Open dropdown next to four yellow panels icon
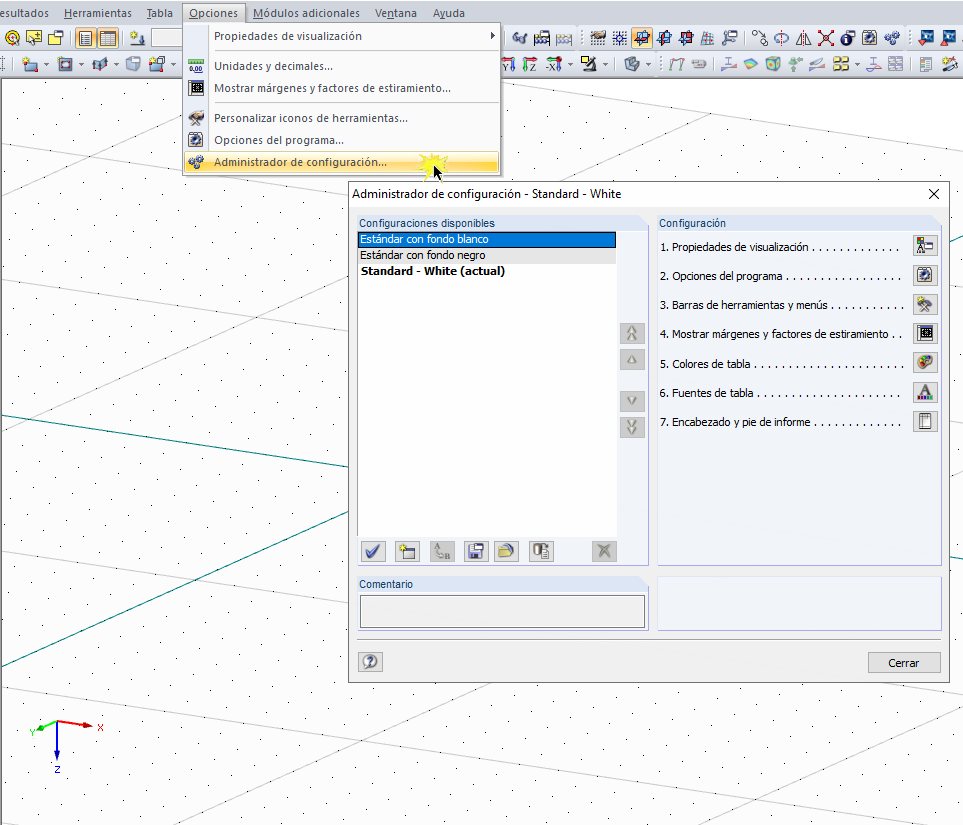The width and height of the screenshot is (963, 825). coord(857,64)
